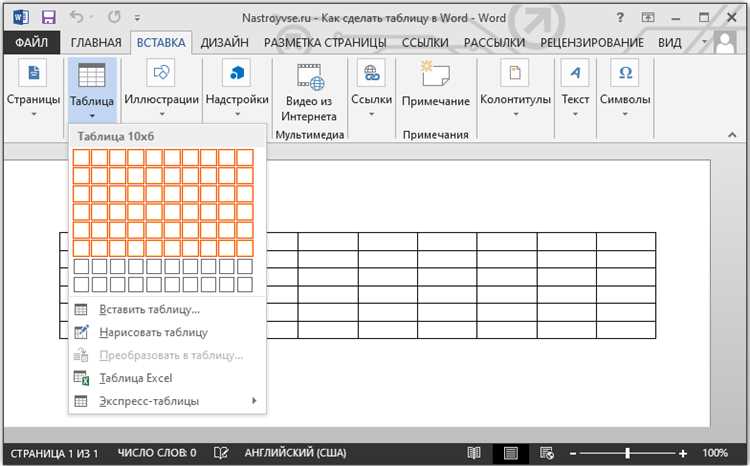This screenshot has height=466, width=750.
Task: Switch to Print Layout view
Action: pos(511,453)
